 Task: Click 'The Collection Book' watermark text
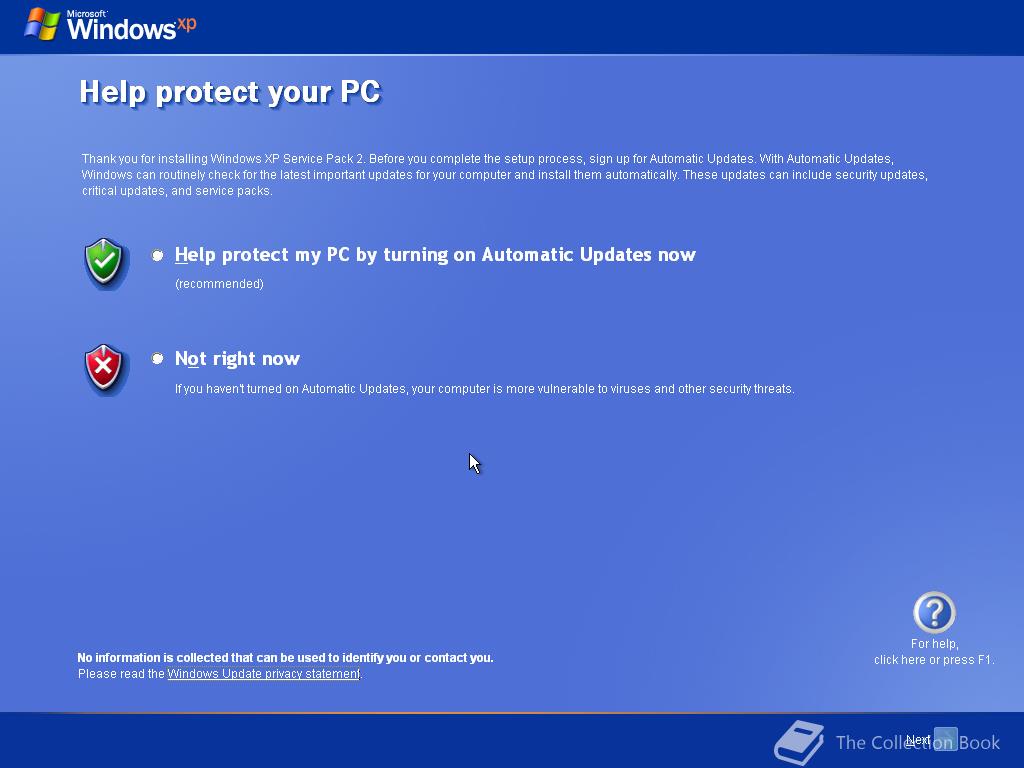pyautogui.click(x=918, y=743)
